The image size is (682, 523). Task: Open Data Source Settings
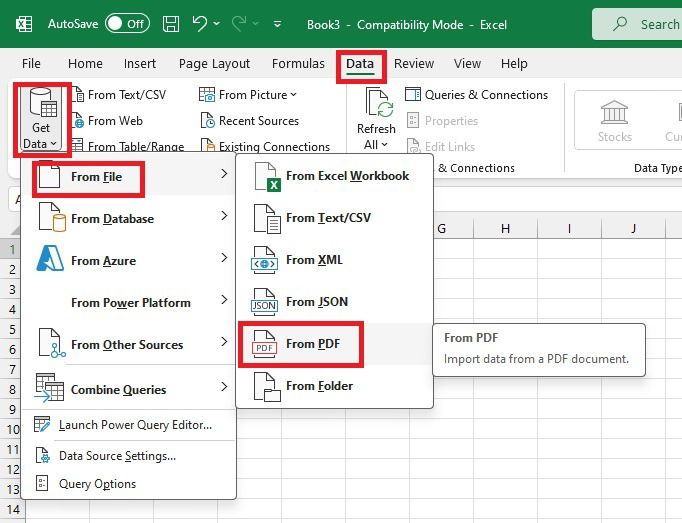tap(130, 456)
